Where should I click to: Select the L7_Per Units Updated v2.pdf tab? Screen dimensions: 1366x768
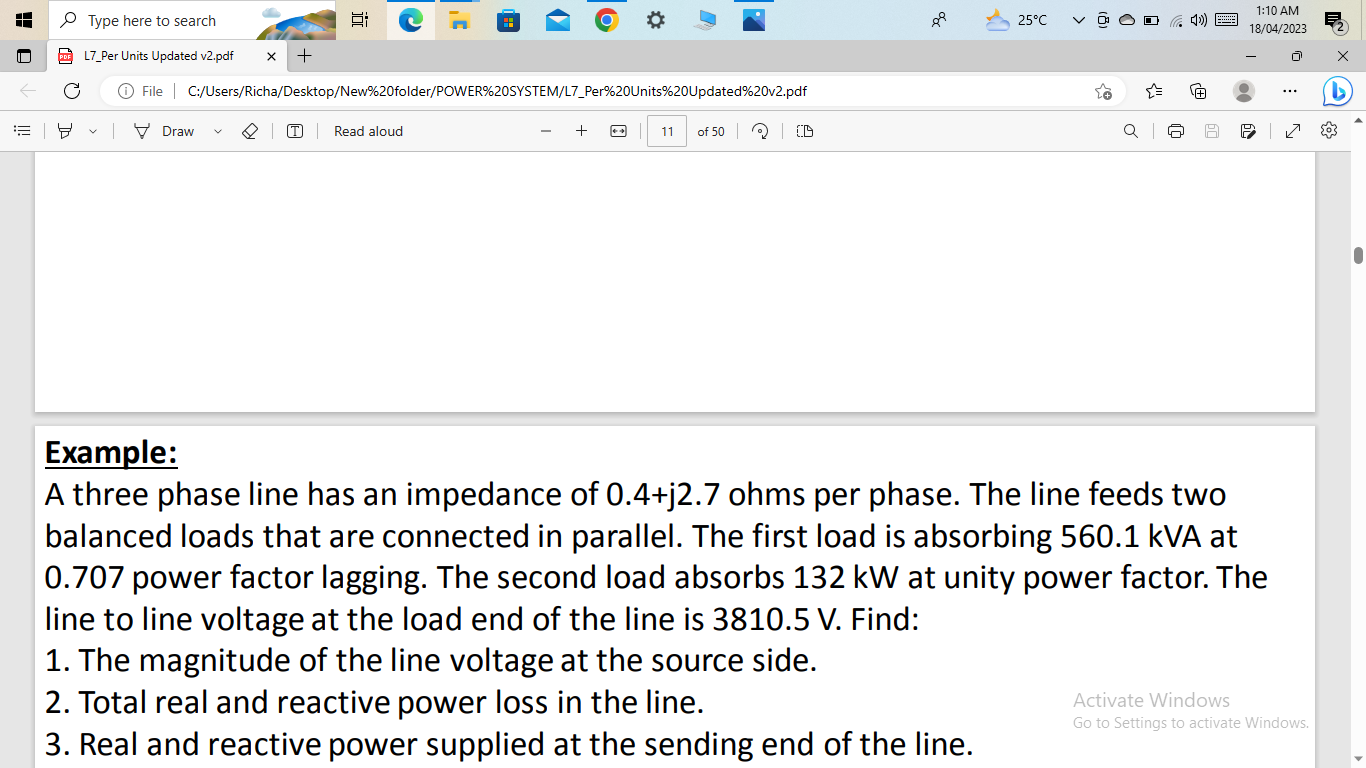[160, 56]
